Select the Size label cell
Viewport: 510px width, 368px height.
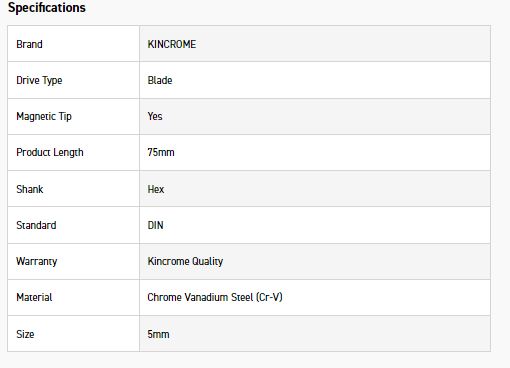74,334
